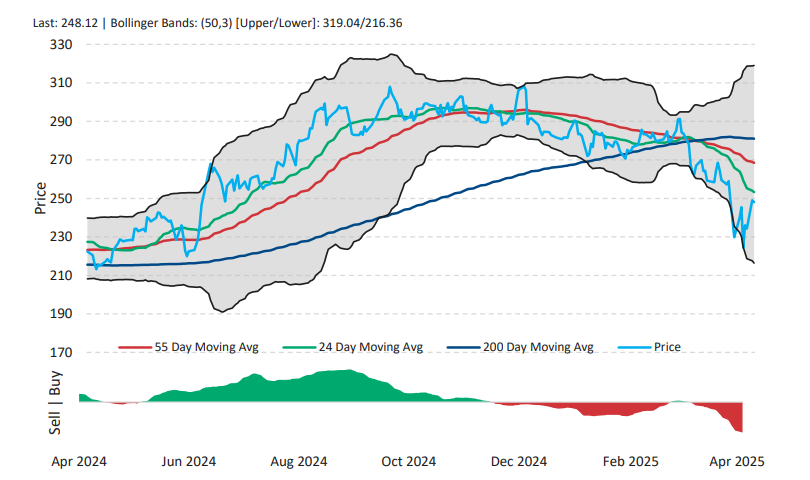The width and height of the screenshot is (810, 480).
Task: Click the Sell | Buy axis title
Action: coord(55,402)
